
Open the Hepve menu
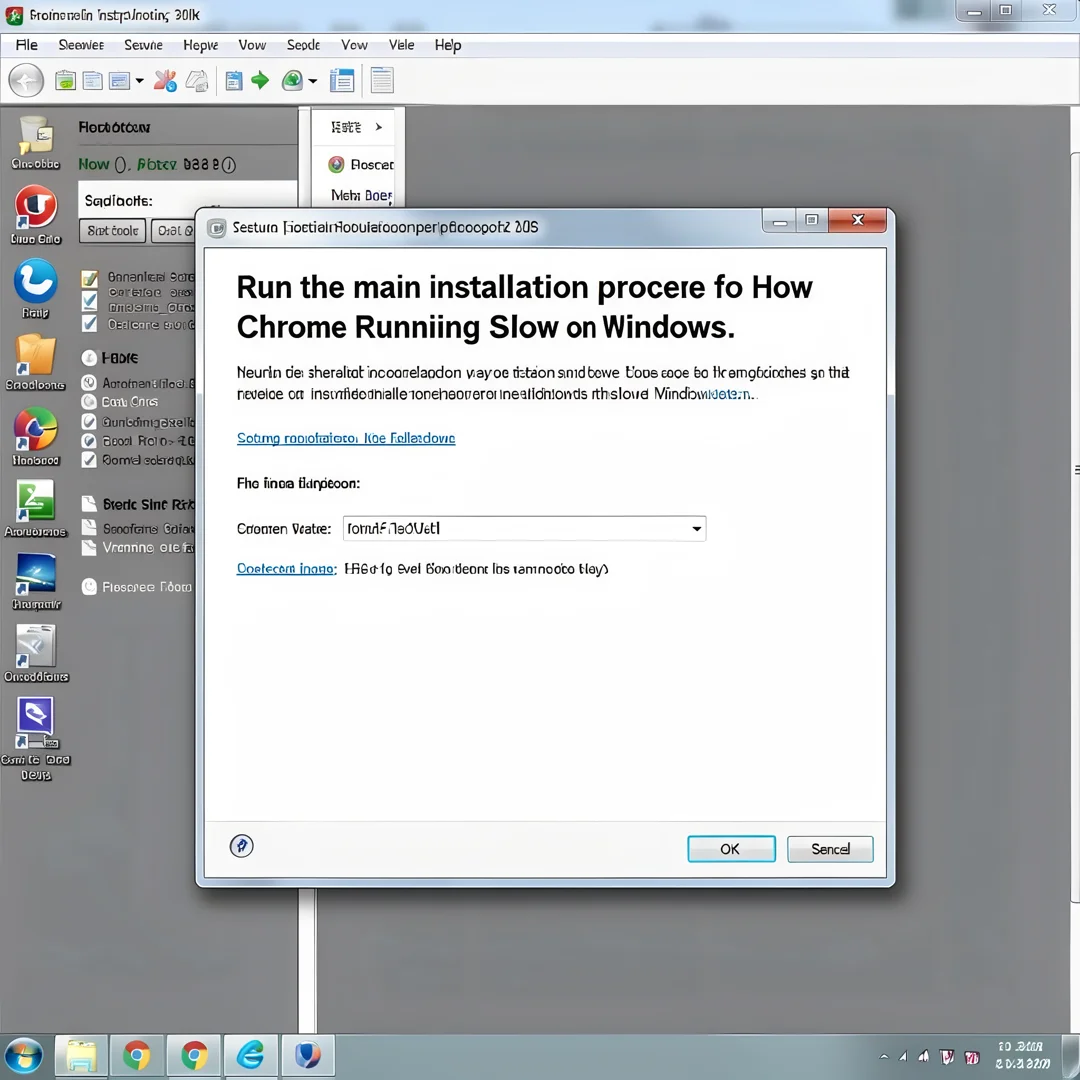(x=200, y=45)
